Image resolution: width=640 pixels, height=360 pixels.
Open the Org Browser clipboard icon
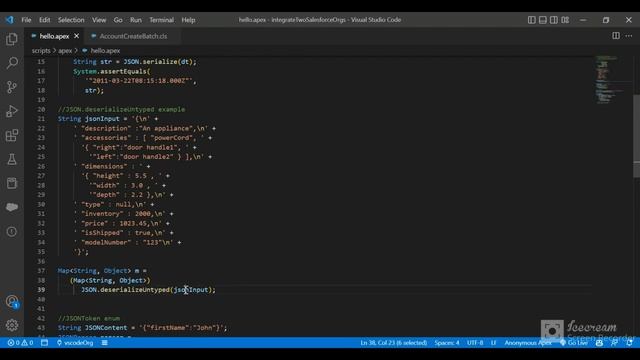tap(12, 183)
